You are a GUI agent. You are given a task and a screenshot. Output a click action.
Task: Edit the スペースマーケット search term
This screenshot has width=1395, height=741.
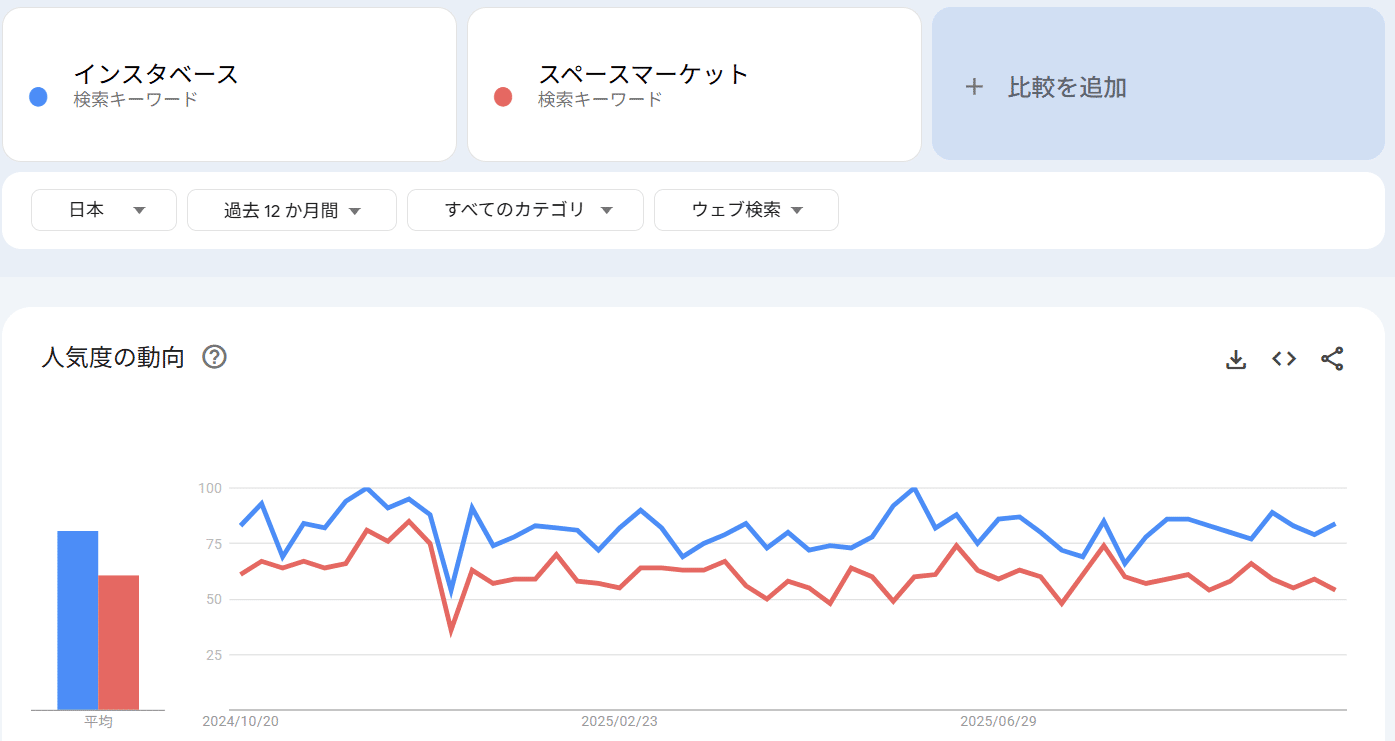tap(643, 74)
